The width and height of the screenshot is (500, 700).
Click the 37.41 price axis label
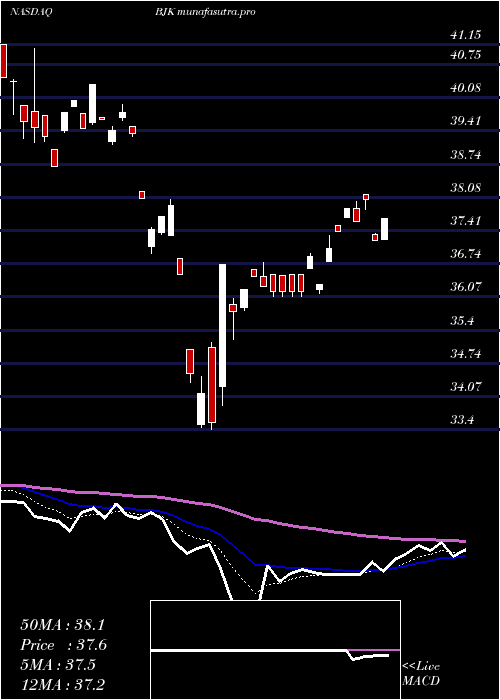tap(466, 221)
